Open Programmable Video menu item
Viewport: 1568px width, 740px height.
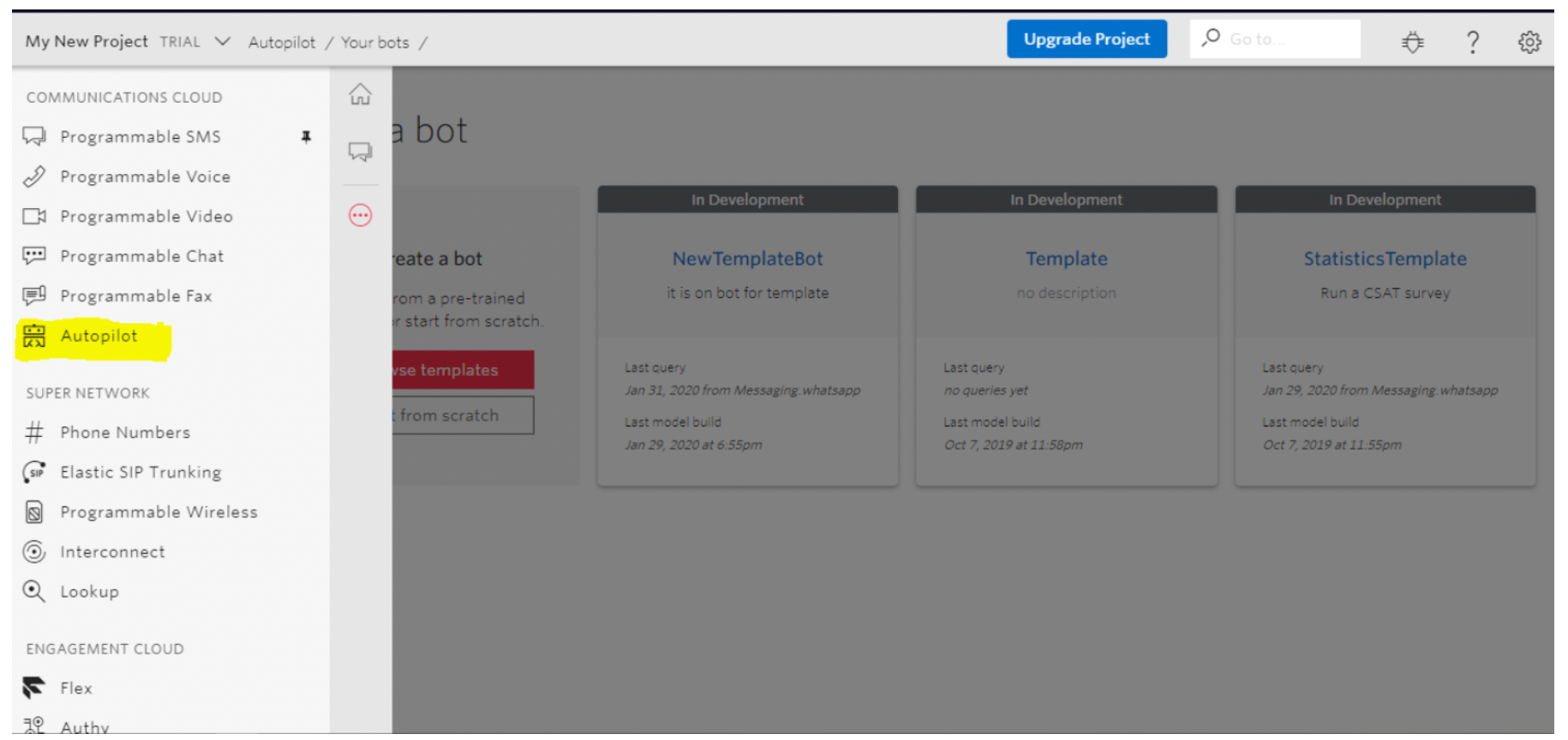pyautogui.click(x=147, y=216)
